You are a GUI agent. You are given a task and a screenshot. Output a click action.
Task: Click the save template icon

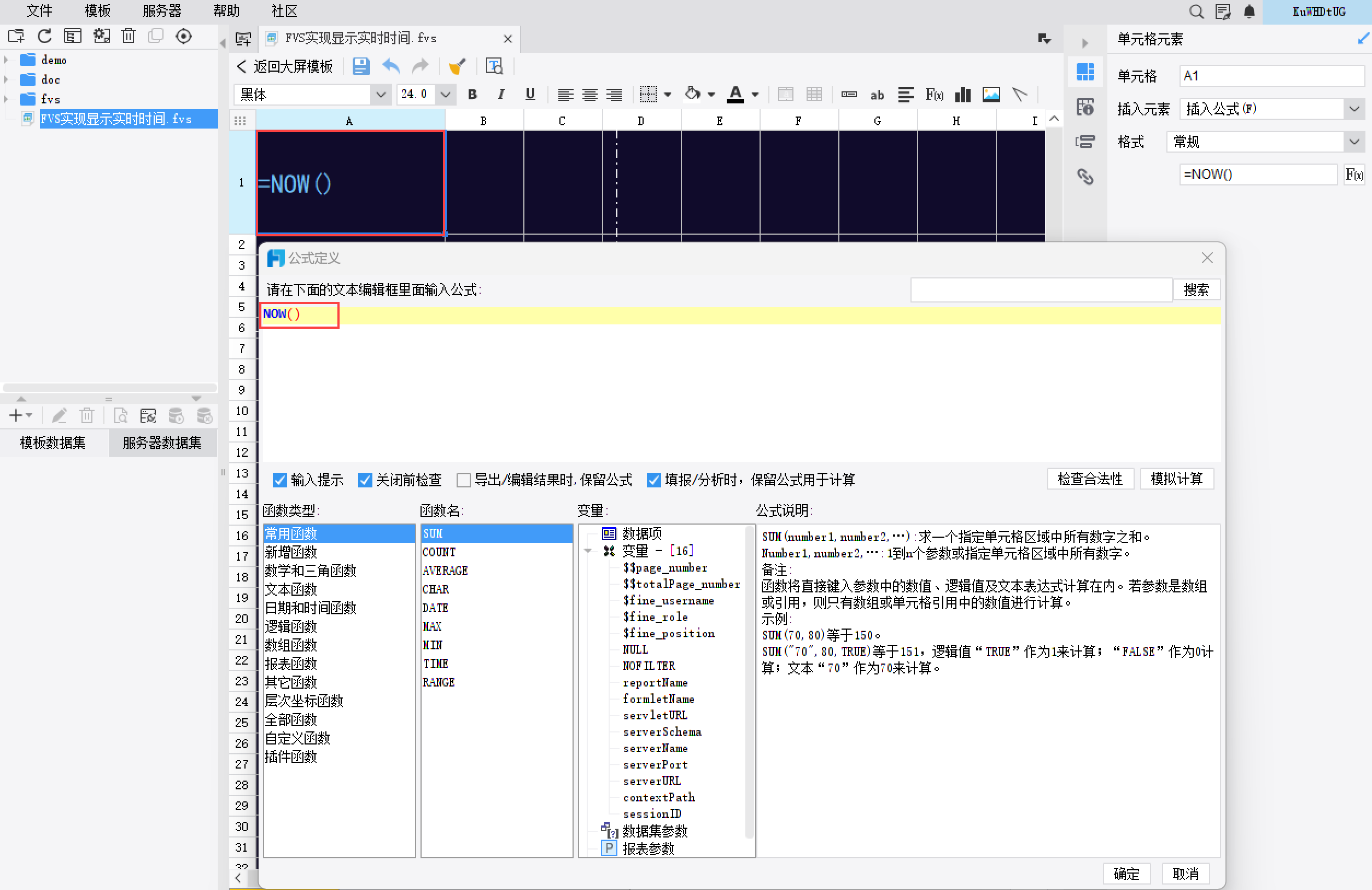361,66
